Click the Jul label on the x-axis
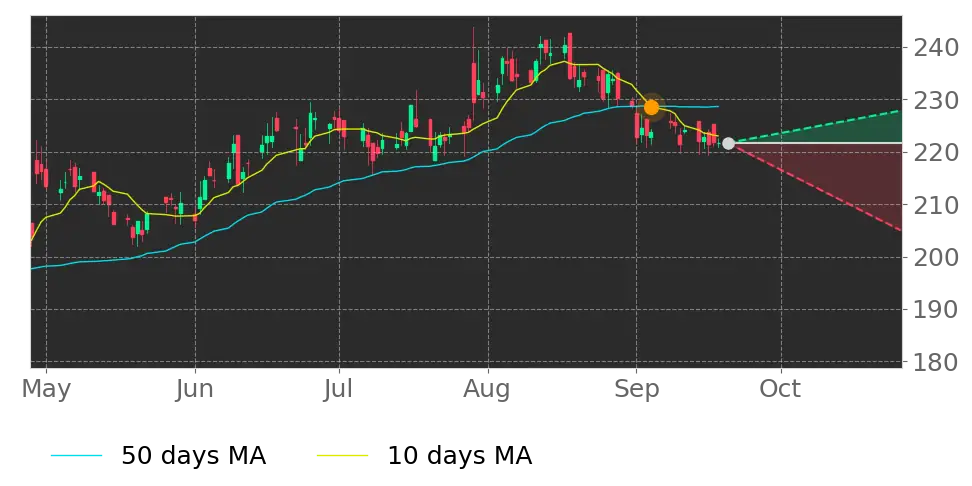The width and height of the screenshot is (972, 486). (x=339, y=389)
